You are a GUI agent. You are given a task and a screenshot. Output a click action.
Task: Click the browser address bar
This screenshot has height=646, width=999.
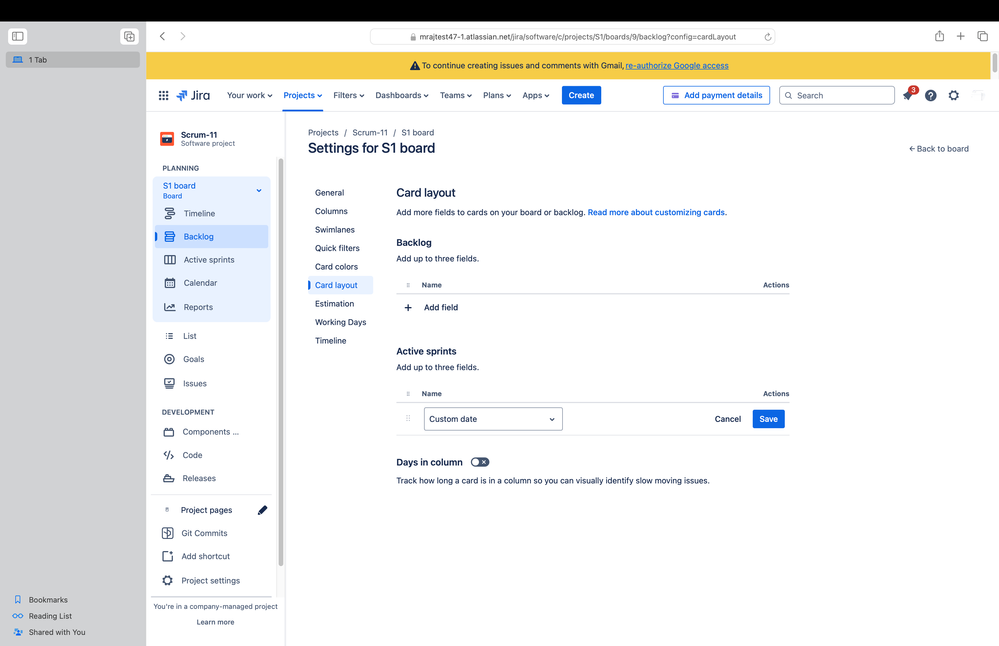[572, 37]
